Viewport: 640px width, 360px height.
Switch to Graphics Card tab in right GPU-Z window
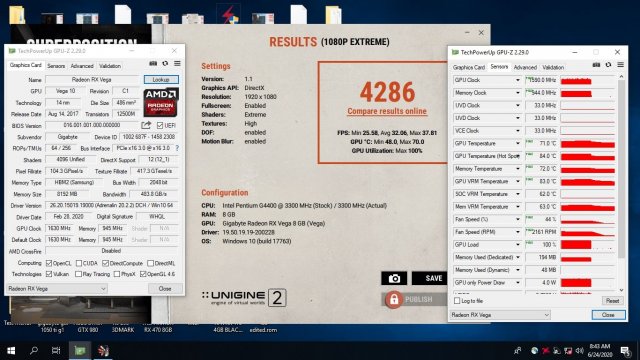pos(469,67)
